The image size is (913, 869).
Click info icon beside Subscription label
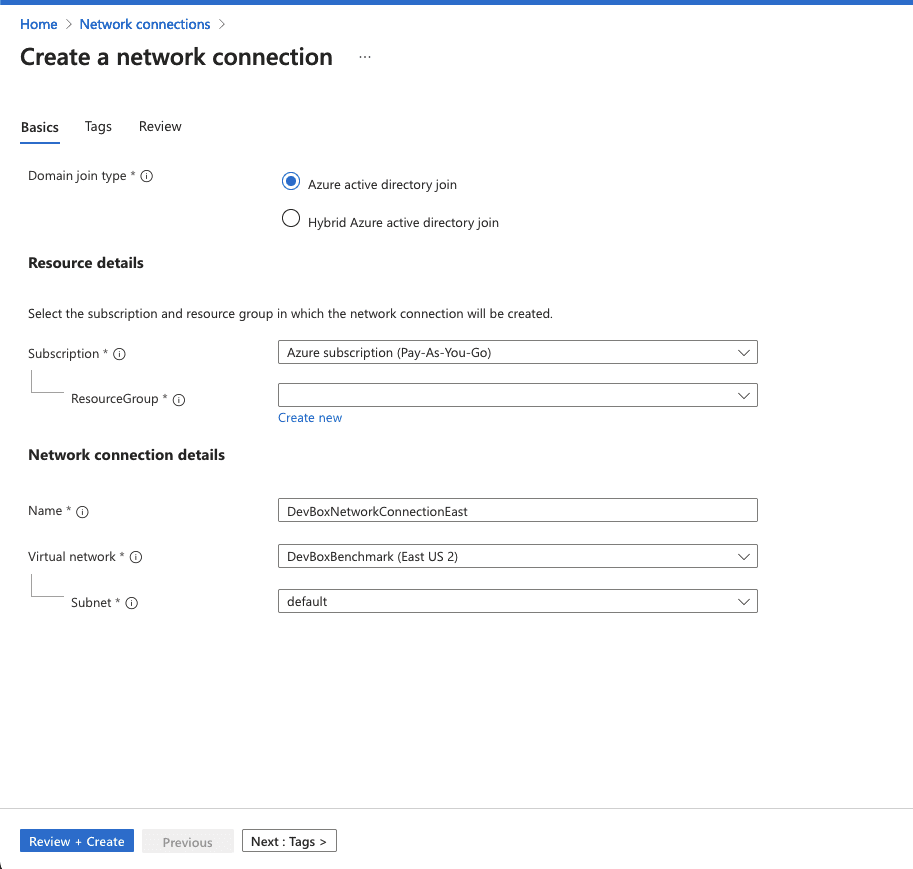pos(119,354)
